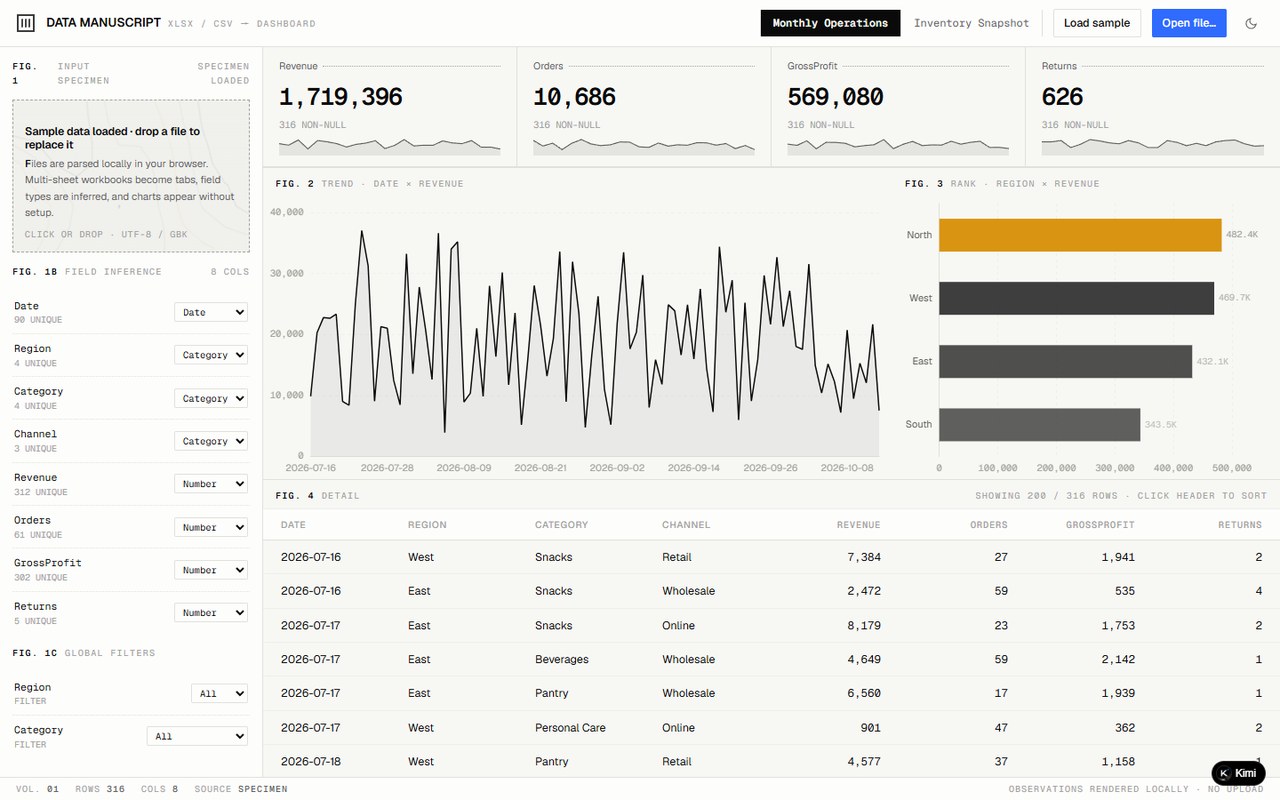The width and height of the screenshot is (1280, 800).
Task: Switch to the Monthly Operations tab
Action: click(x=830, y=23)
